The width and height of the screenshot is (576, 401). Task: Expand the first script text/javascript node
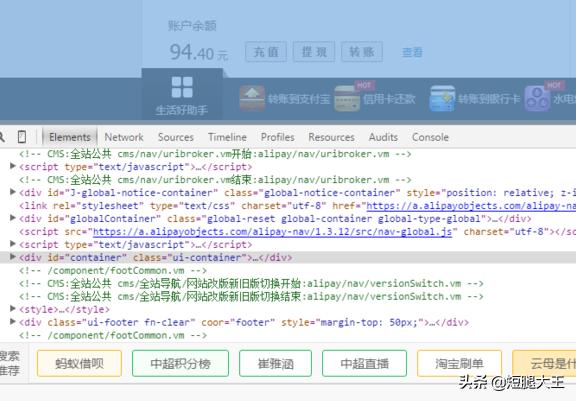[12, 166]
